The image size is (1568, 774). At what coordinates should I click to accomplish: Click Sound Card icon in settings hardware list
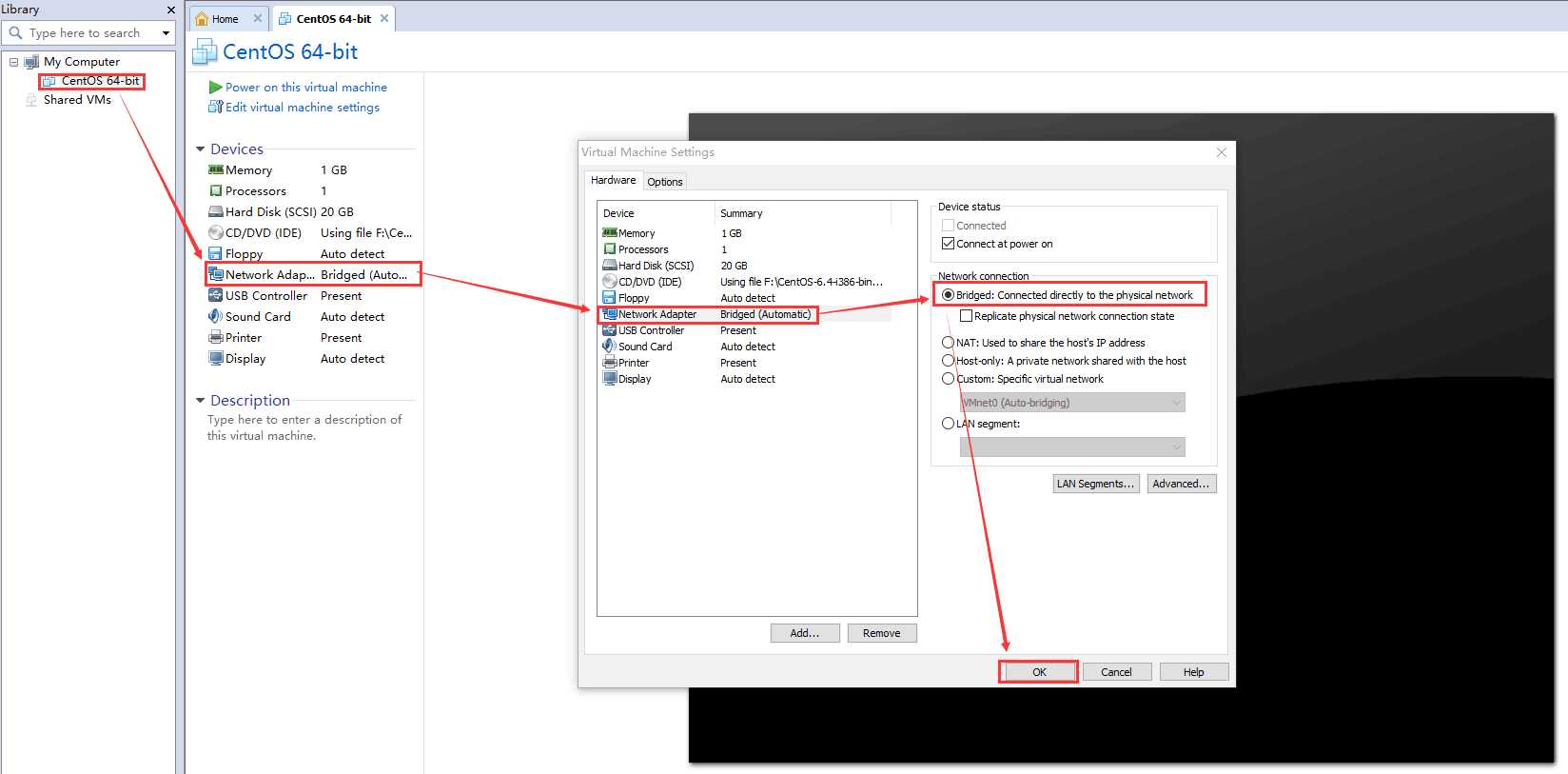coord(610,347)
